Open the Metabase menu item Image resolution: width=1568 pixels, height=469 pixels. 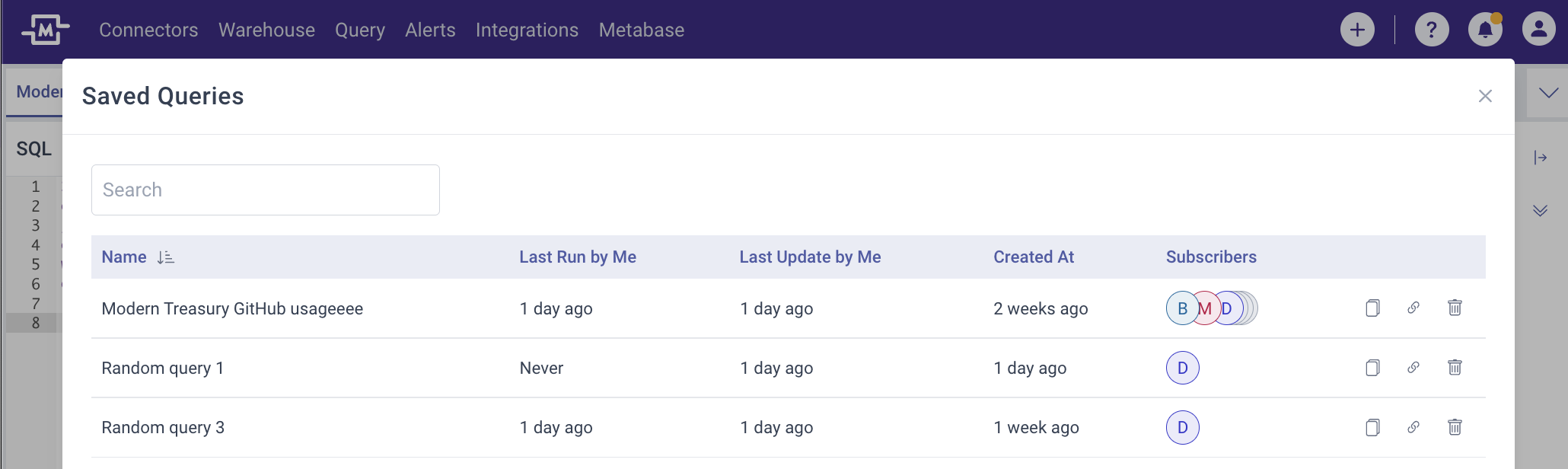(642, 30)
